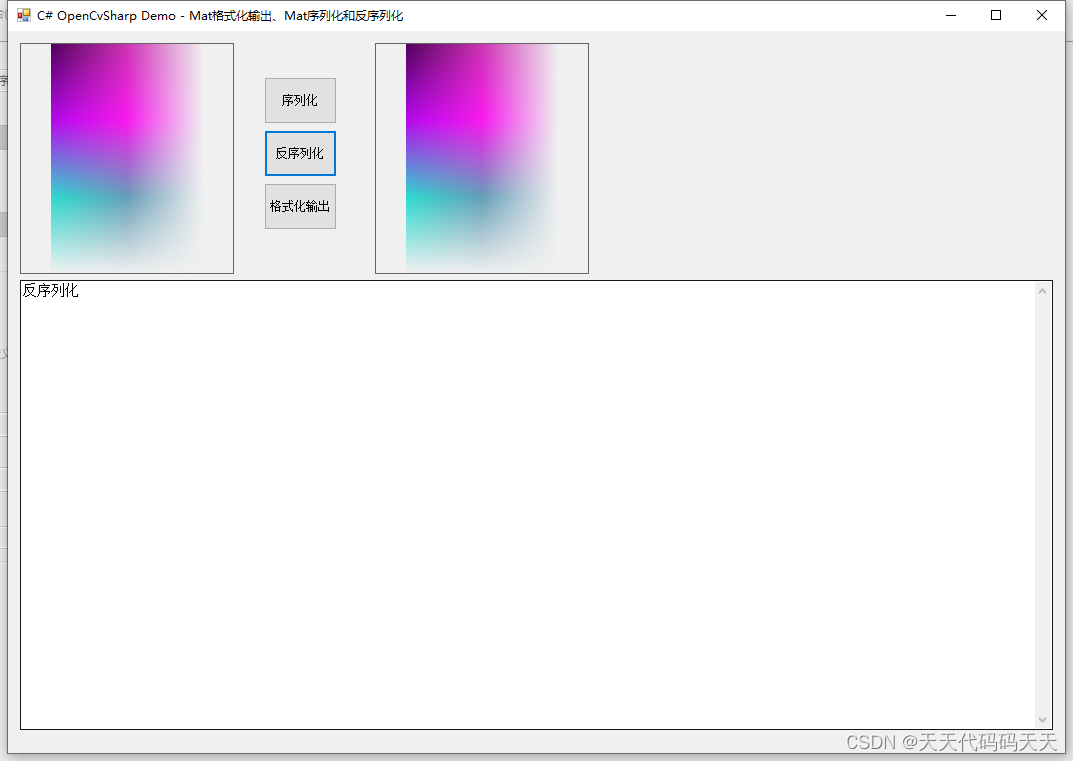Screen dimensions: 1073x761
Task: Select the right gradient image preview
Action: click(x=481, y=158)
